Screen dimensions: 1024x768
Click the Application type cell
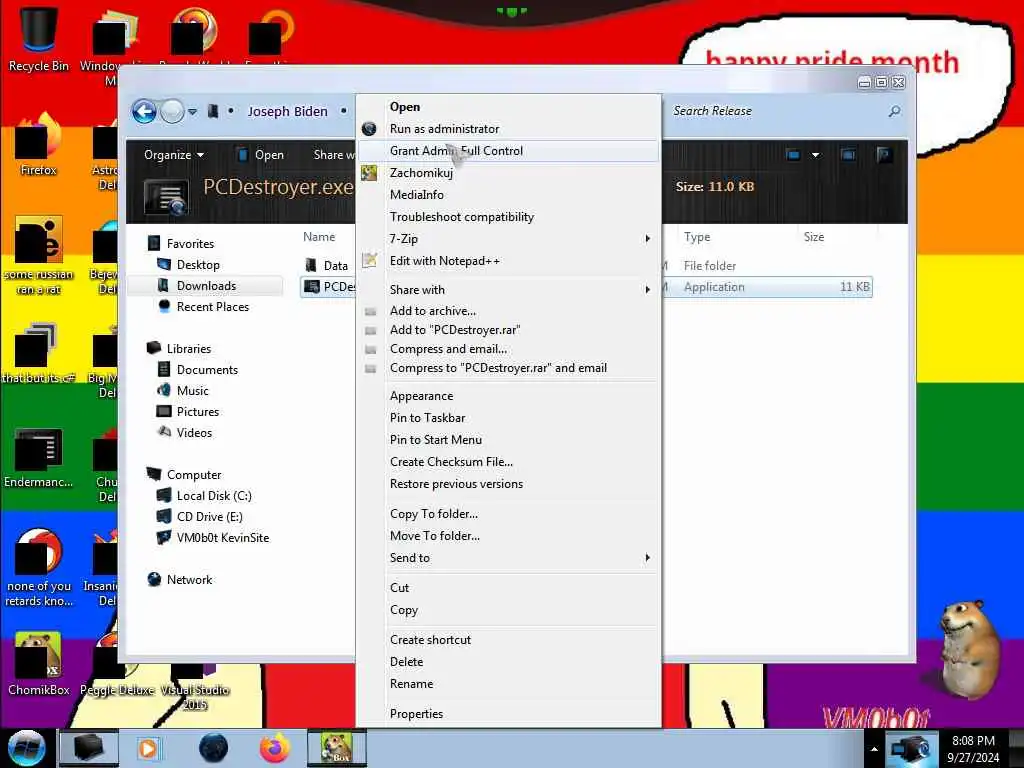(x=714, y=287)
